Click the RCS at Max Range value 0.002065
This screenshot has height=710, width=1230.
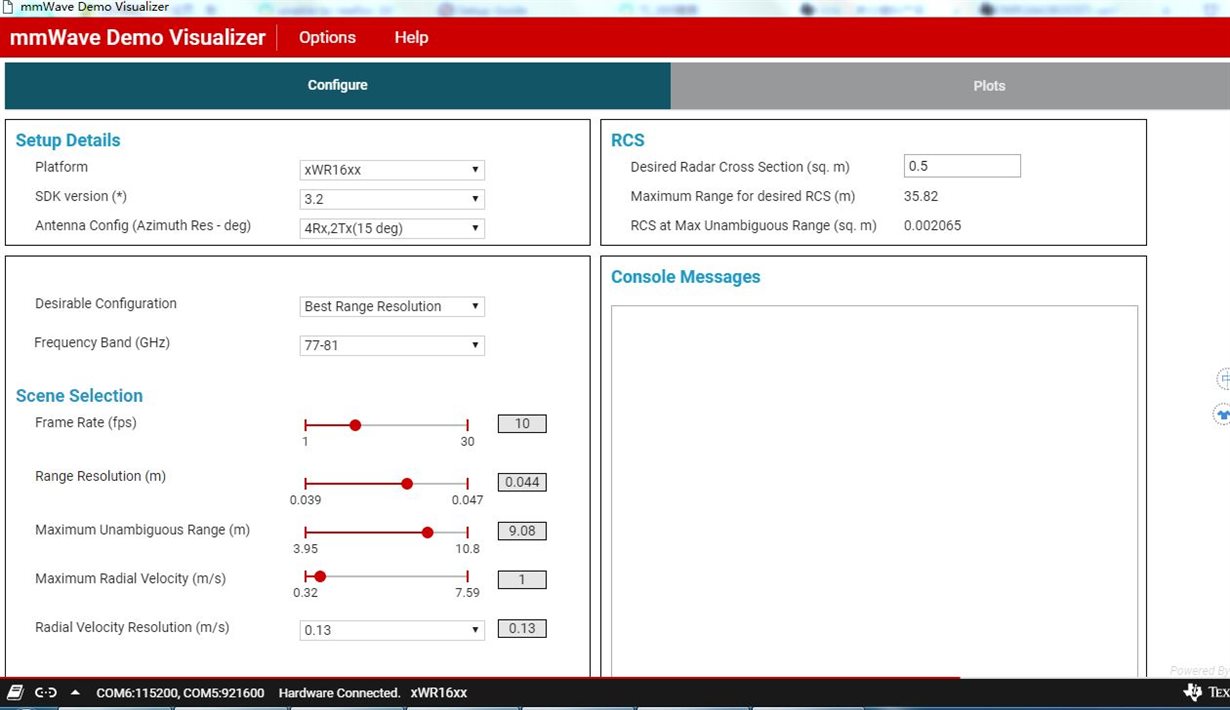[932, 225]
